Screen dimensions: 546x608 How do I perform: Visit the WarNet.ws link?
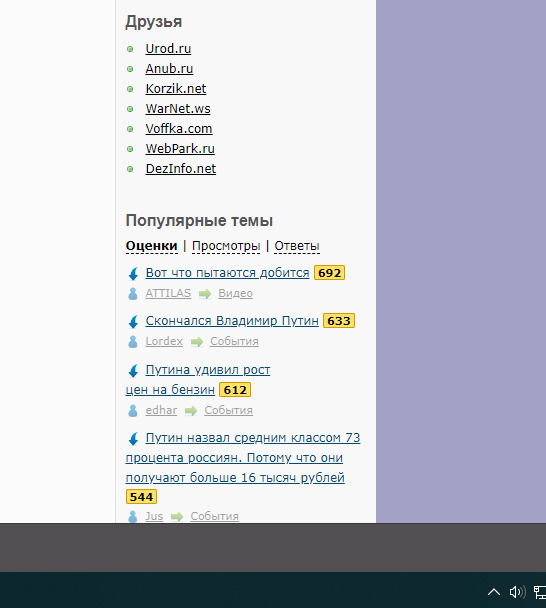(178, 109)
